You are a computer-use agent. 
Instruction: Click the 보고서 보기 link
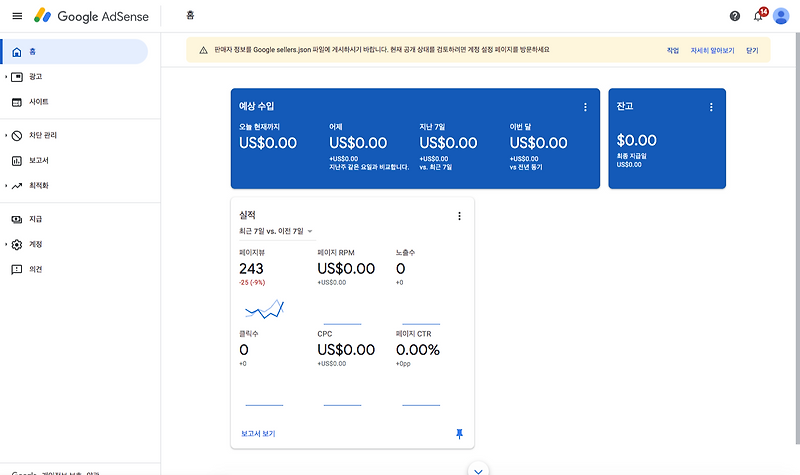pos(258,434)
